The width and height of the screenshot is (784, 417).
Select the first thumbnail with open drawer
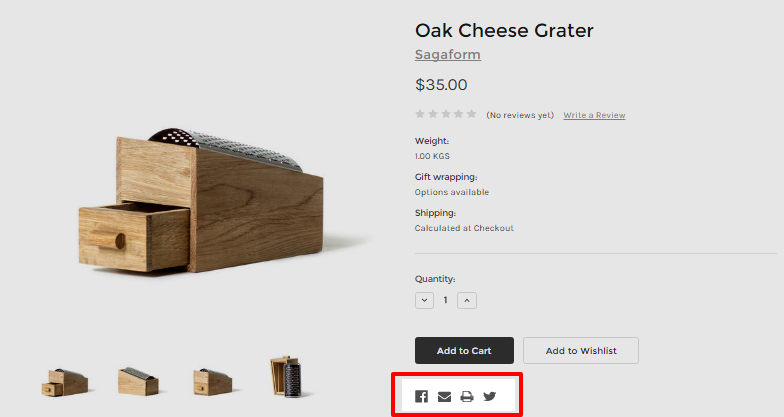pyautogui.click(x=65, y=381)
